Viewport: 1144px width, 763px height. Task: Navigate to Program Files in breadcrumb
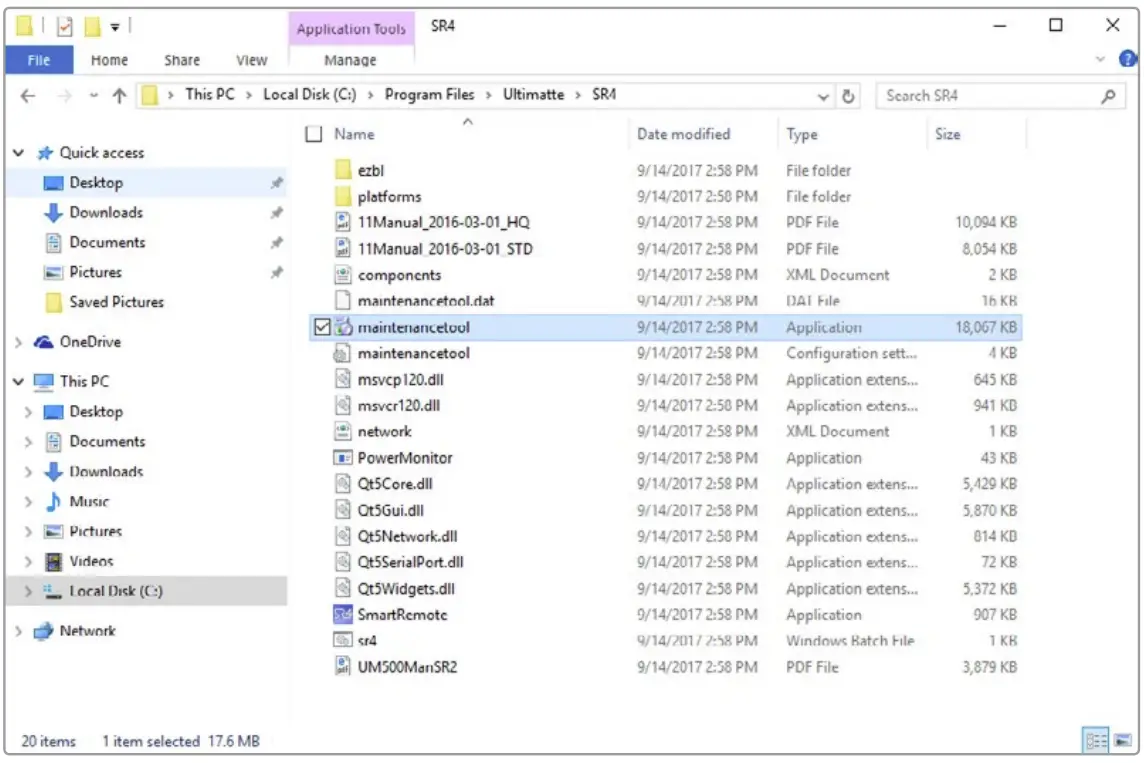pyautogui.click(x=430, y=95)
